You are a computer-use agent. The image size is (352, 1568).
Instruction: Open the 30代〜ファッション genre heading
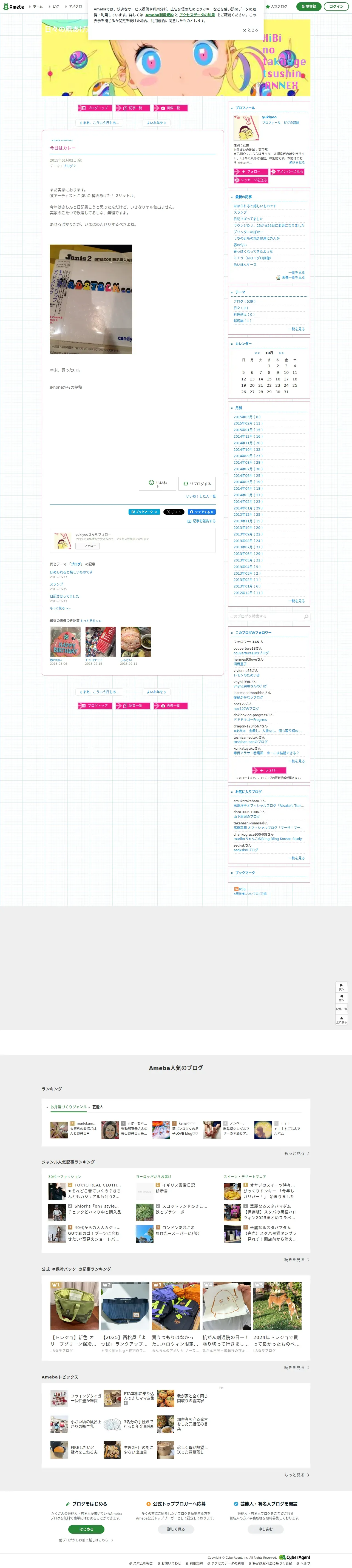[64, 1177]
